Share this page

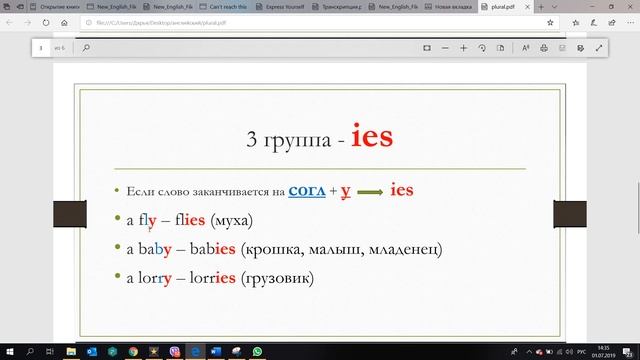tap(612, 23)
